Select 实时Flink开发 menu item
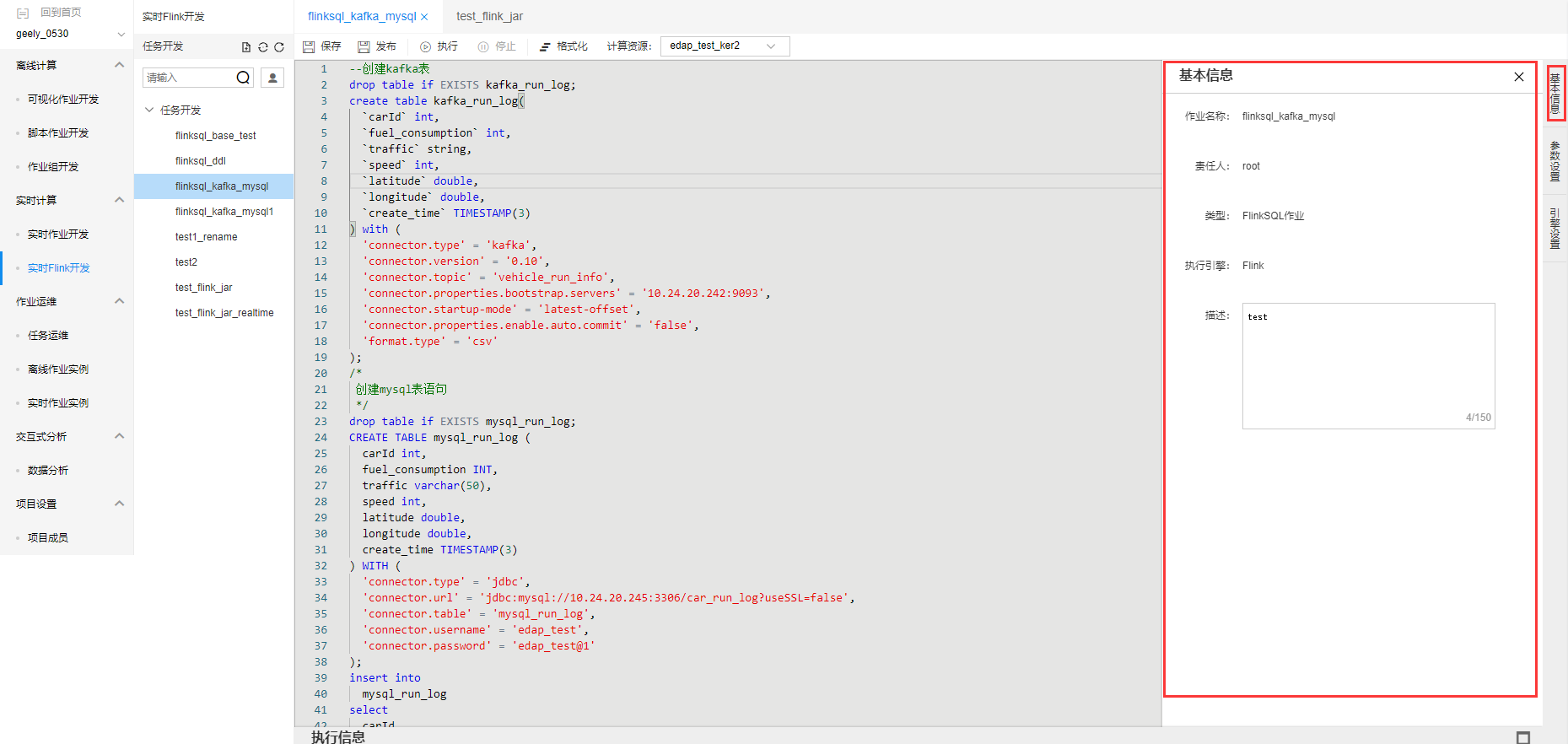 59,268
